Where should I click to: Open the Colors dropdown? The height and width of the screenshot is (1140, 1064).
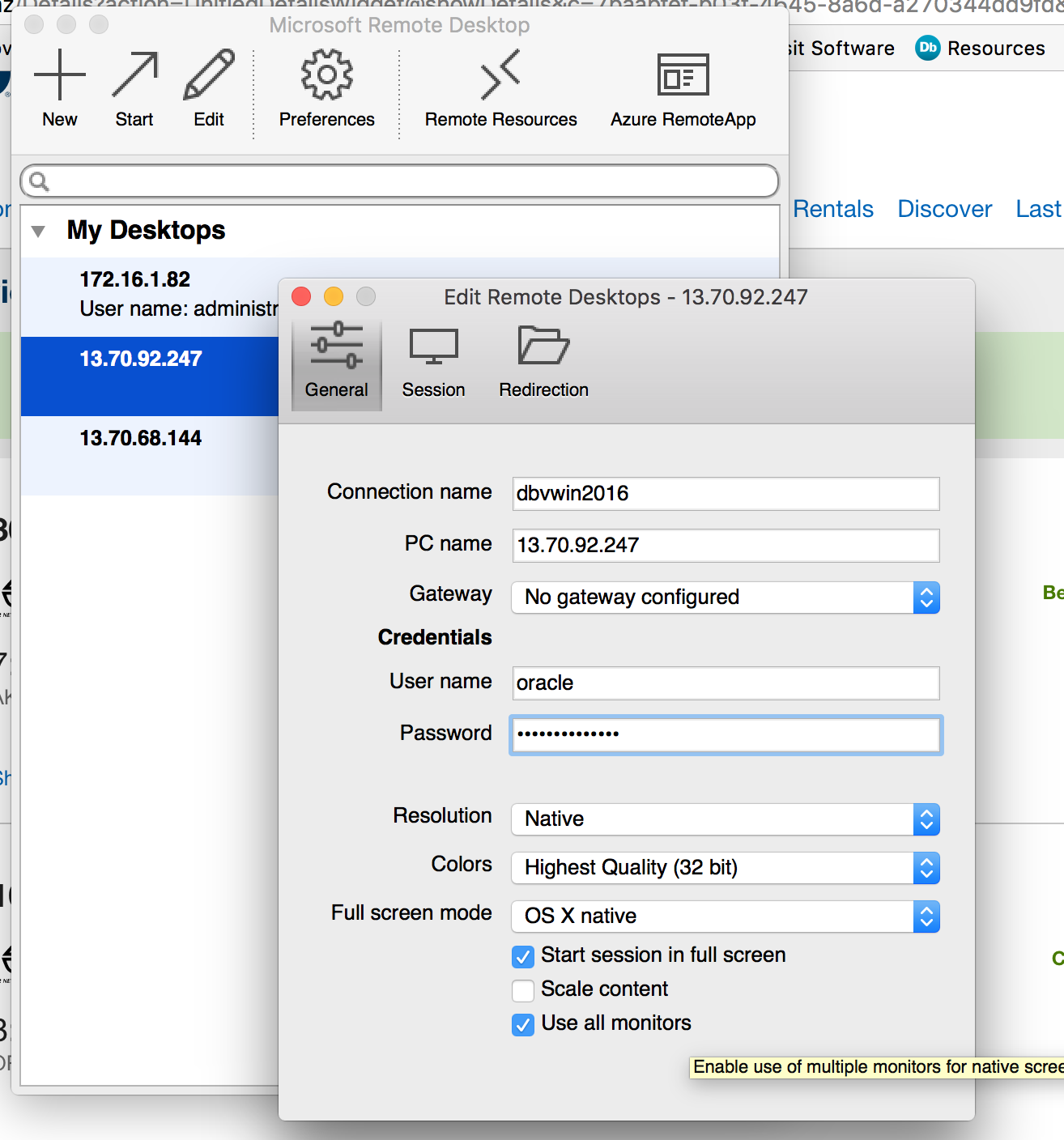[726, 868]
